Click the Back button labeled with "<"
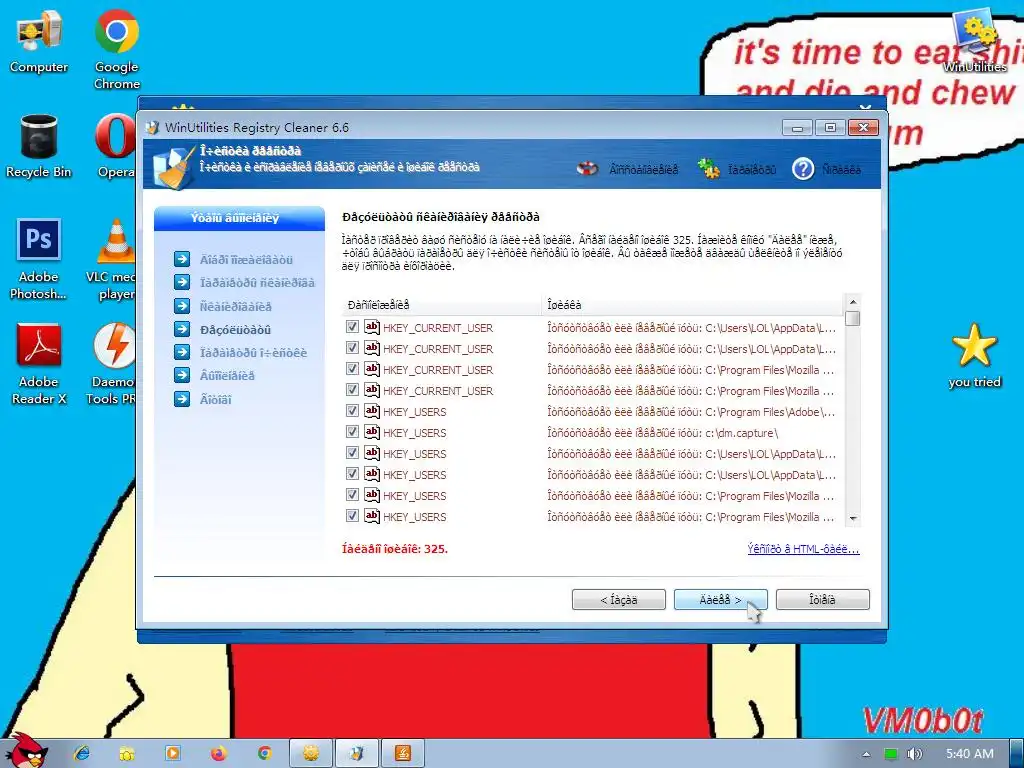The image size is (1024, 768). tap(618, 600)
